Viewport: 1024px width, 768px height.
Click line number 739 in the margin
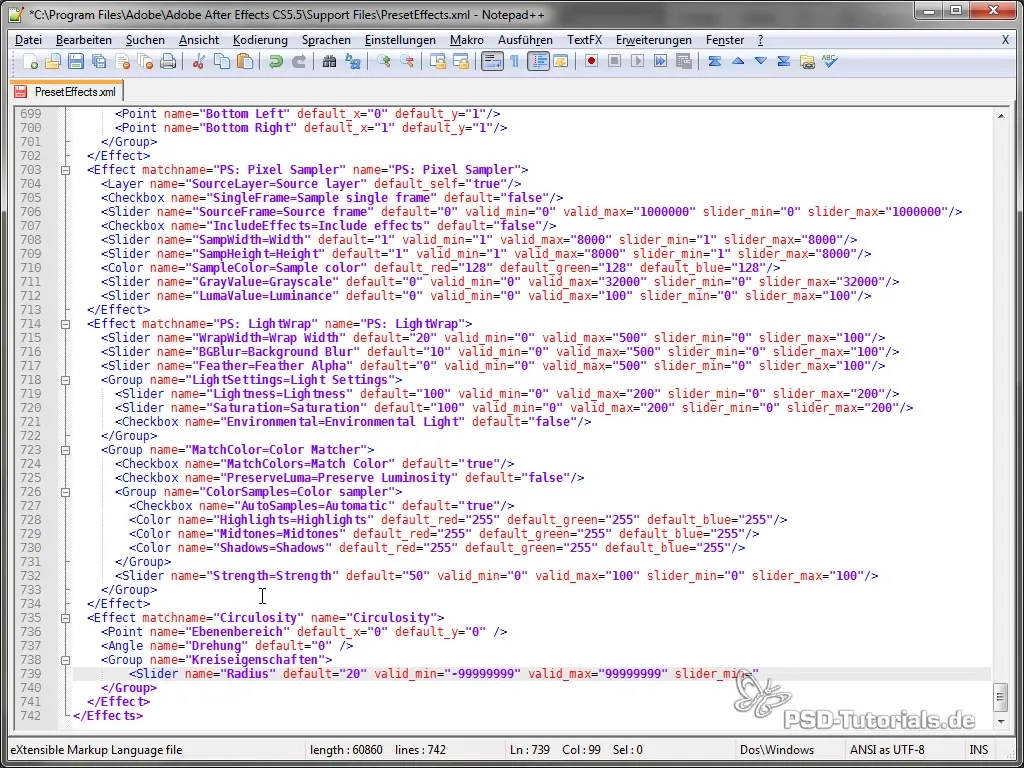pos(30,674)
